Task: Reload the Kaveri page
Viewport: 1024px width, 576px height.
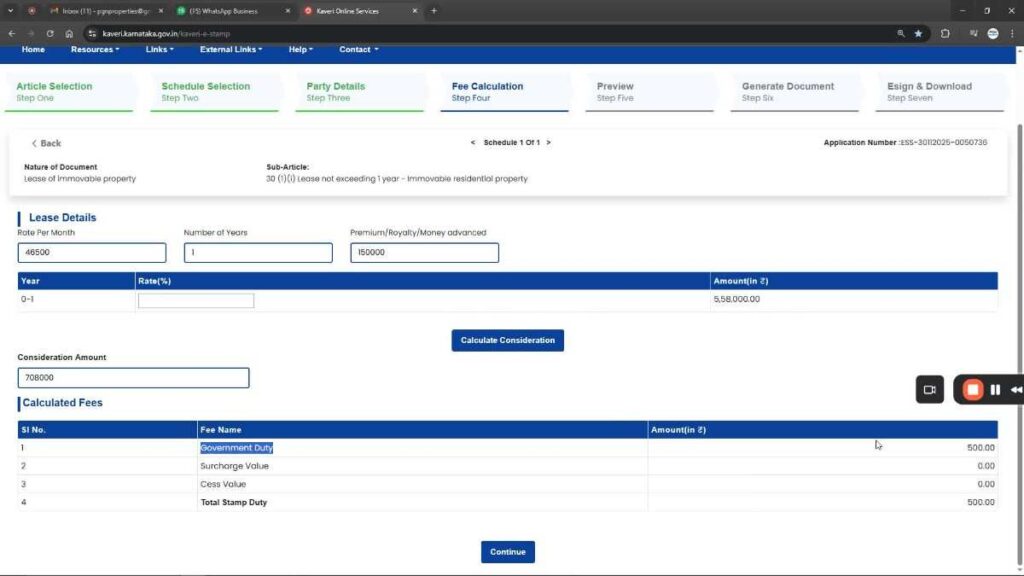Action: [x=49, y=33]
